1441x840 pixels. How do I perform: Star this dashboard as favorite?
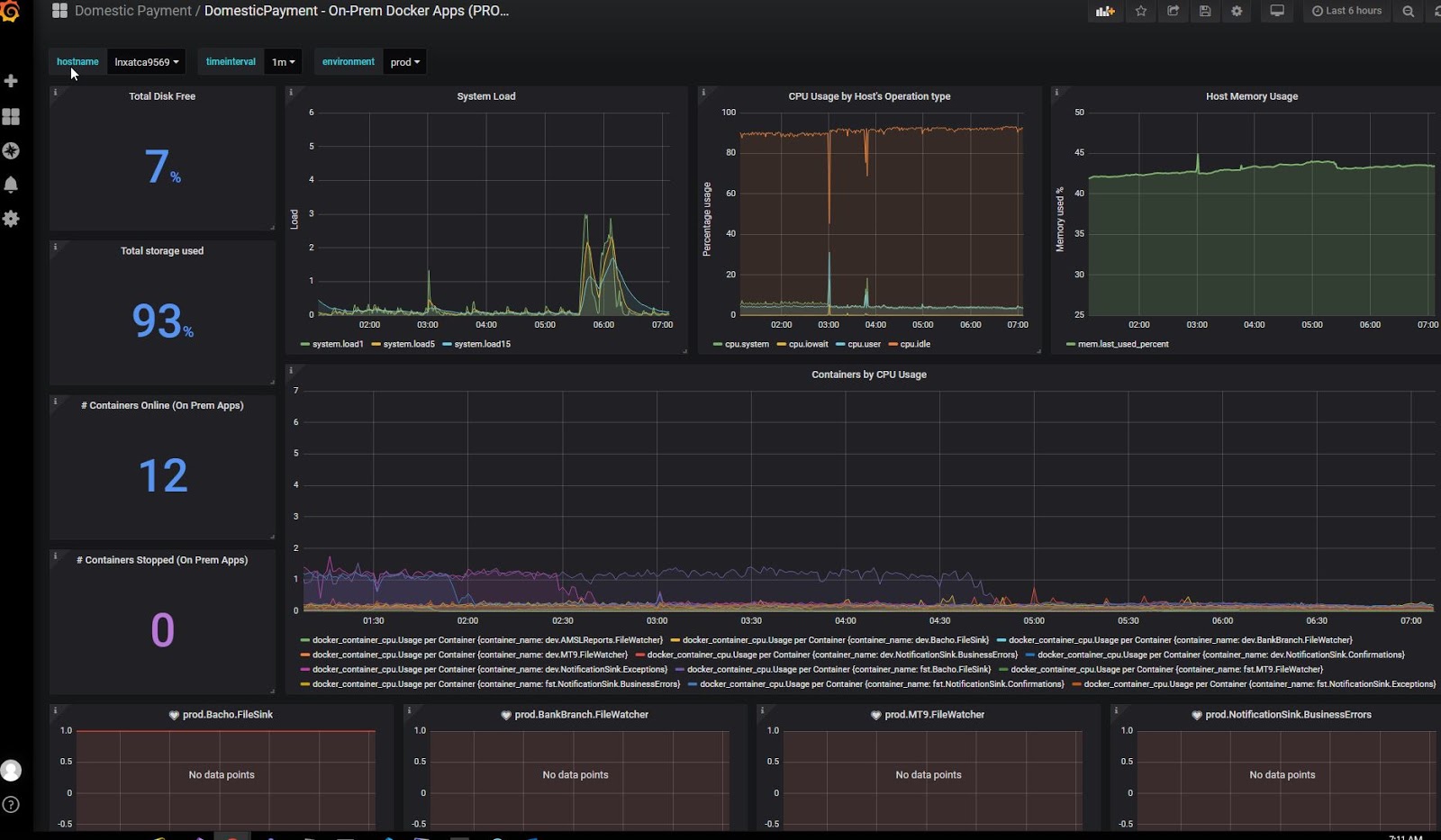(x=1140, y=12)
